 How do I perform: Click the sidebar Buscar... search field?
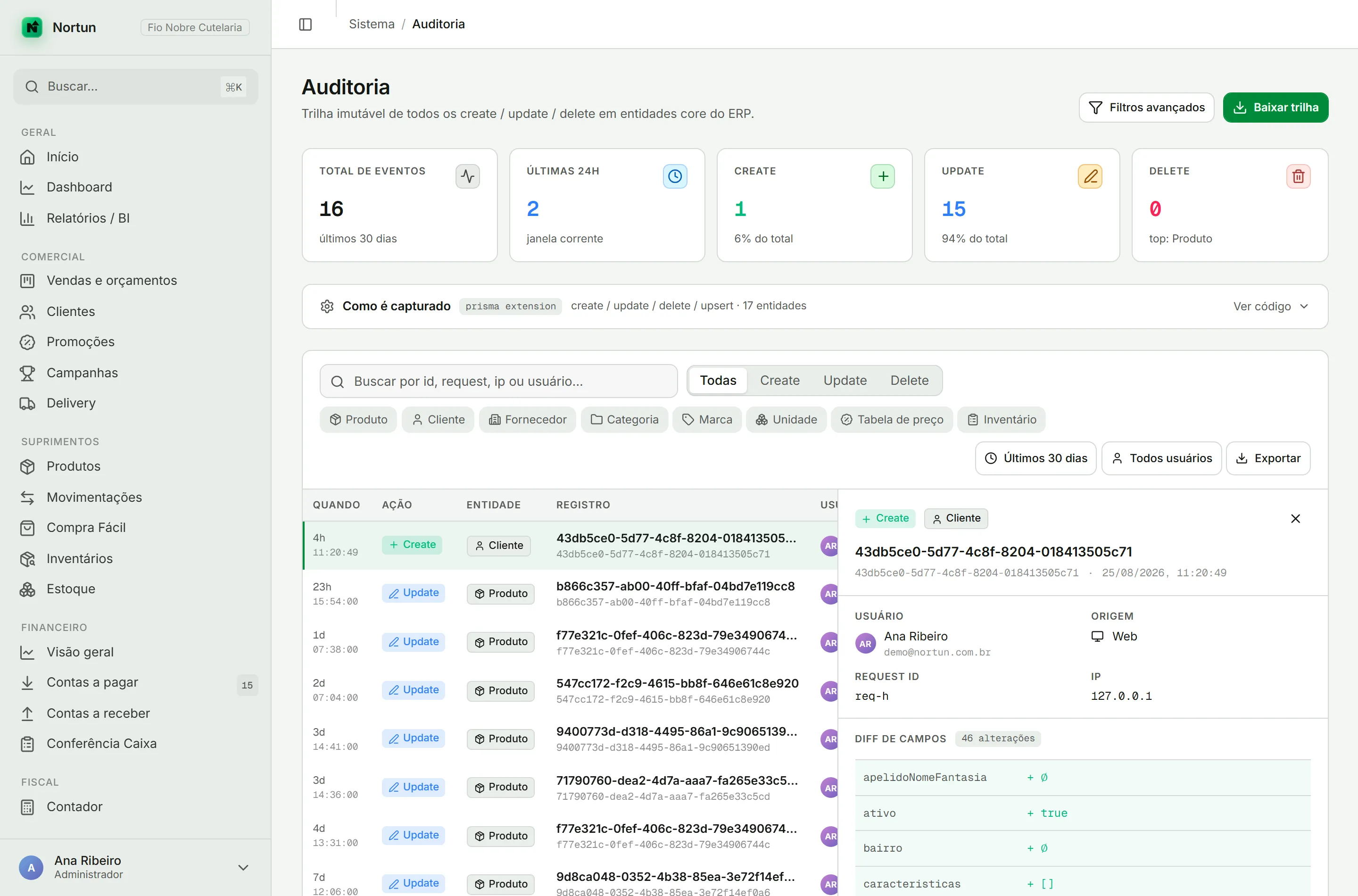click(135, 87)
